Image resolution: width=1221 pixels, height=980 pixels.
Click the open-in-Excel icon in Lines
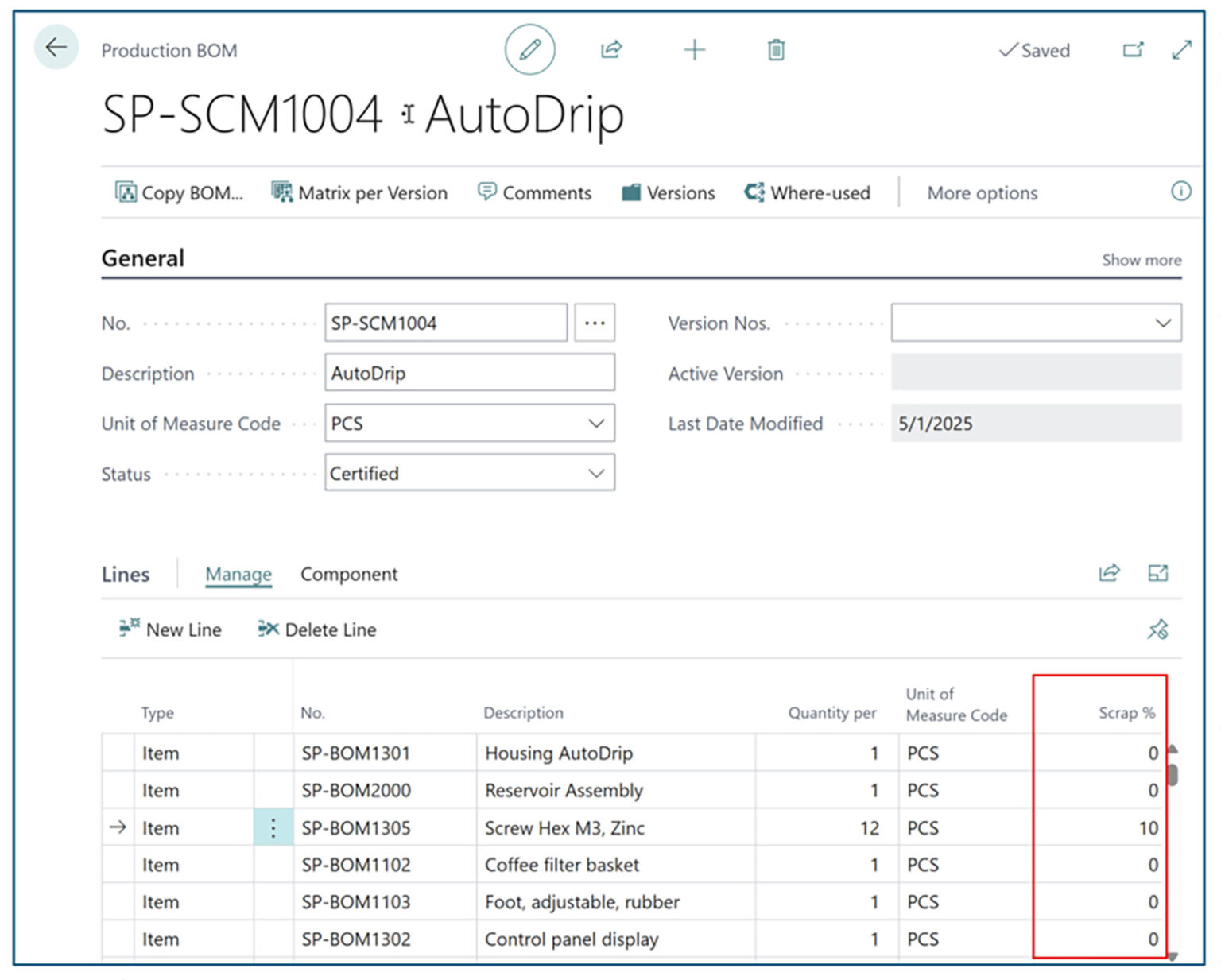click(x=1158, y=573)
